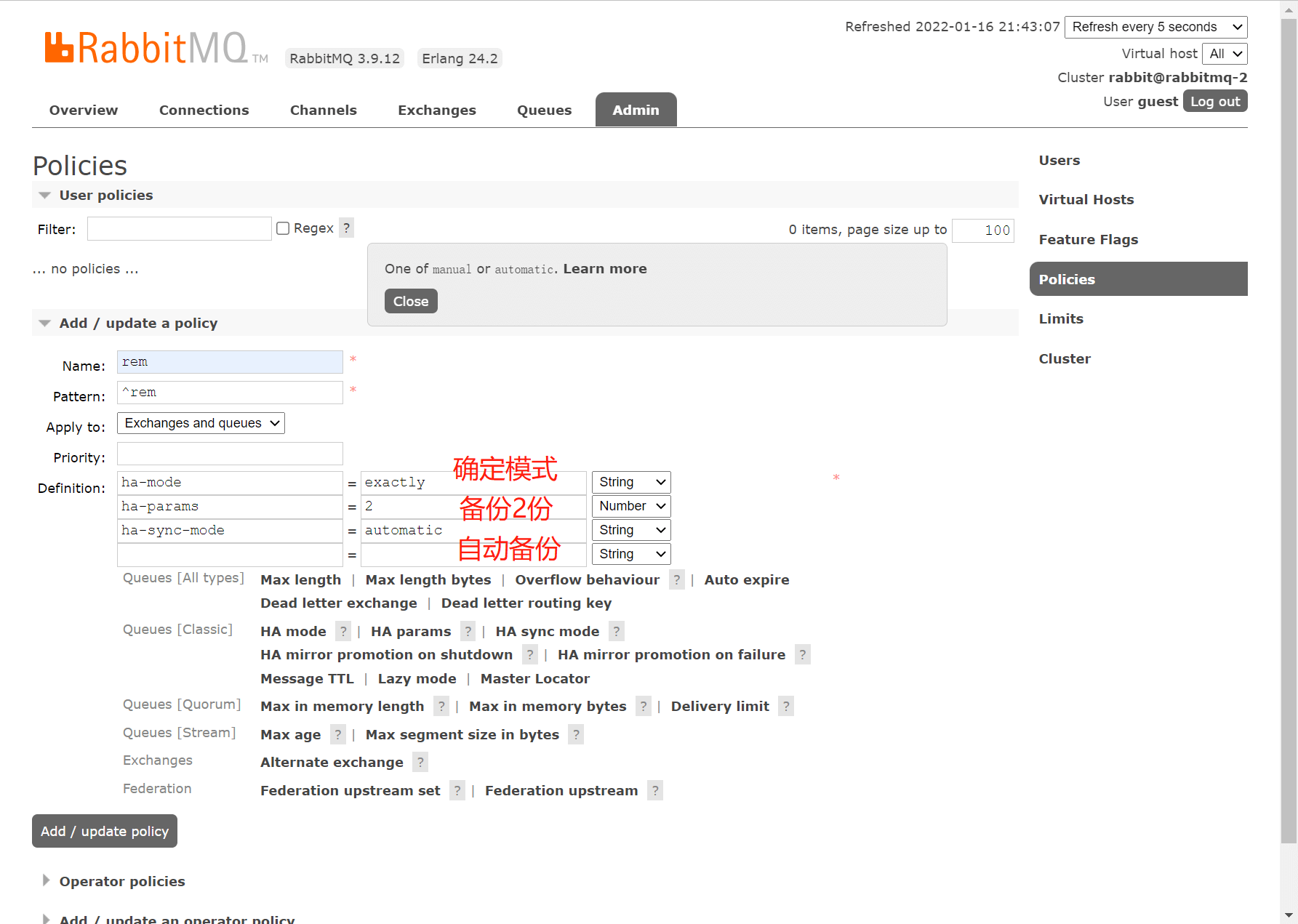Click the RabbitMQ logo
The image size is (1298, 924).
(x=156, y=48)
